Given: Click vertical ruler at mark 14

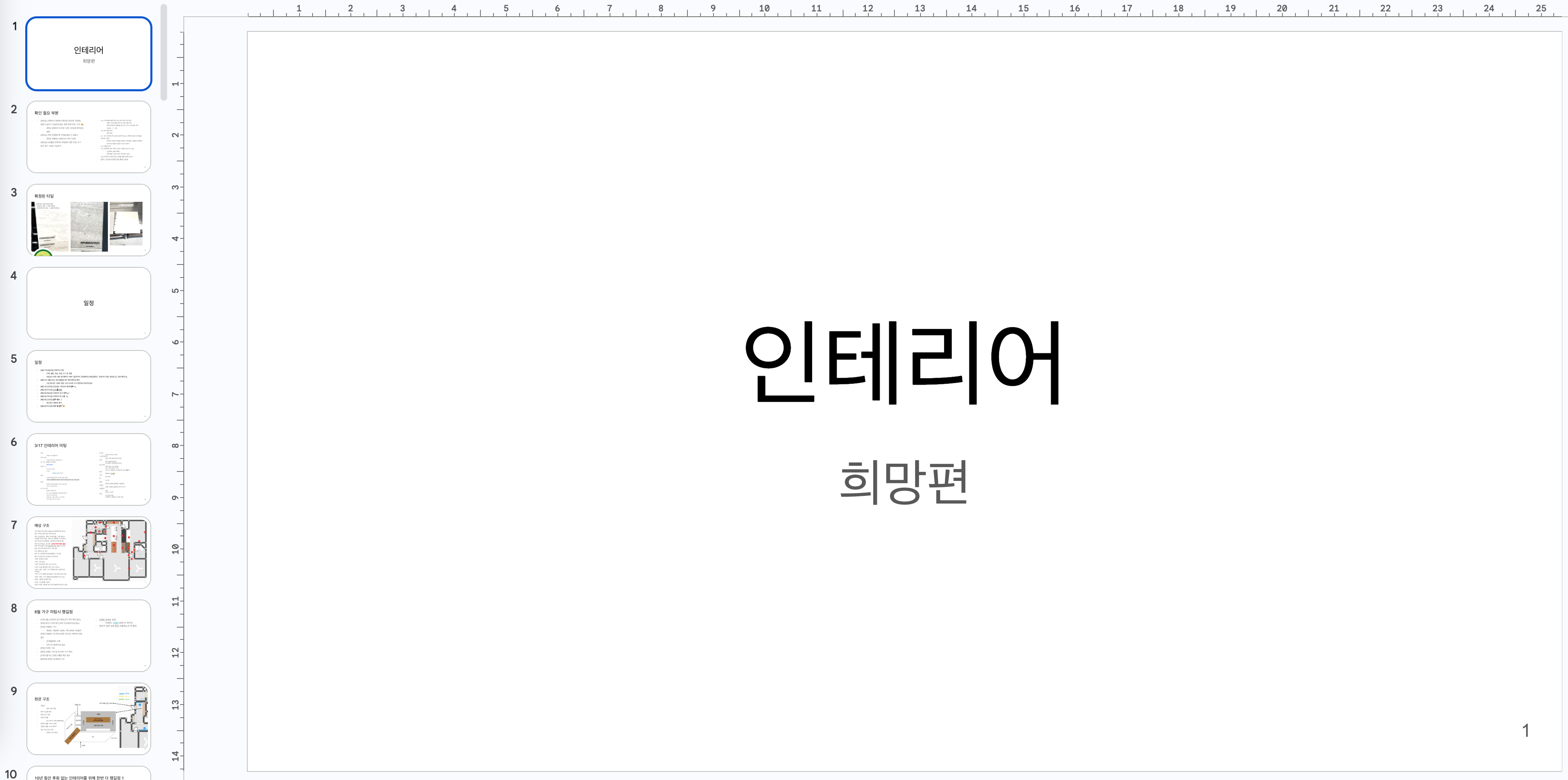Looking at the screenshot, I should pos(176,756).
